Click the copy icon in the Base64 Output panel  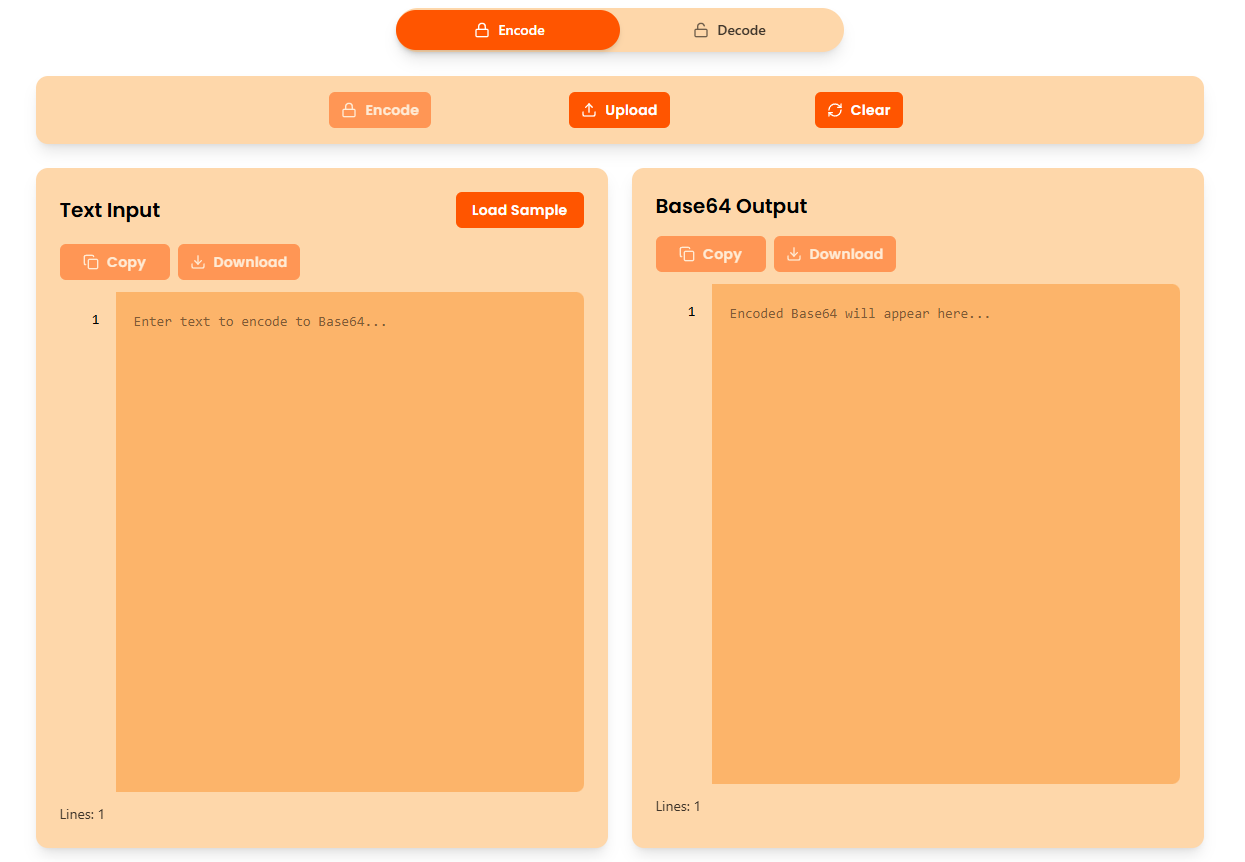point(689,253)
